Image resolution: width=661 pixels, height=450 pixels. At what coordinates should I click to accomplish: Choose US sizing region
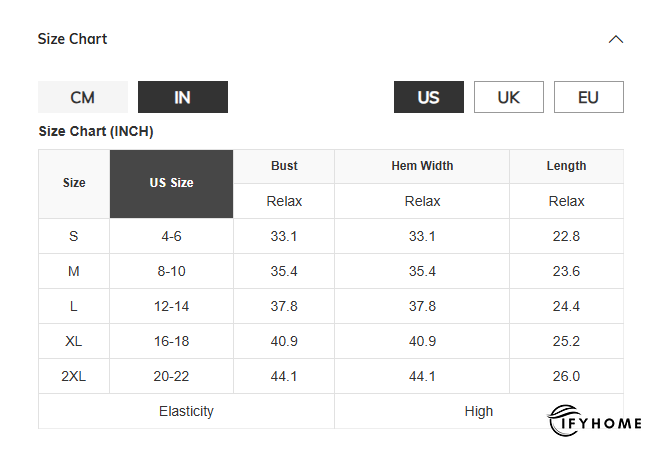(428, 97)
